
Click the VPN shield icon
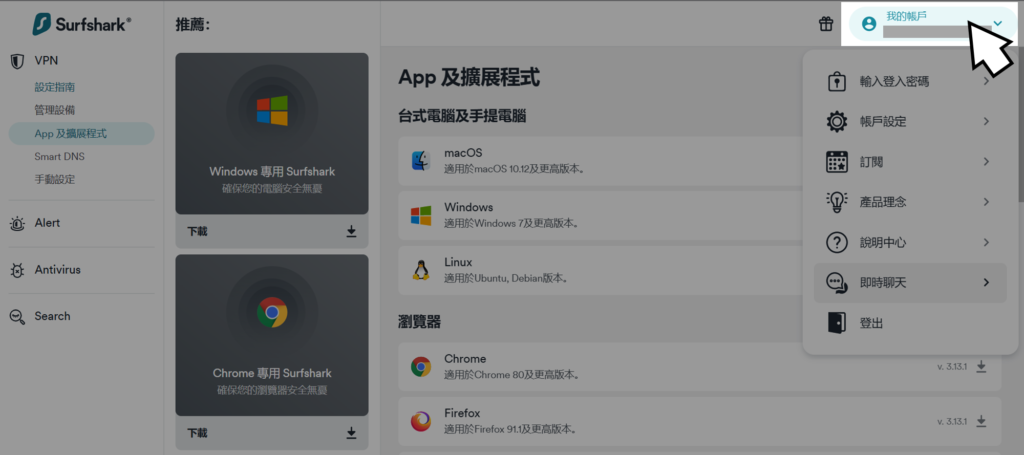click(x=18, y=61)
